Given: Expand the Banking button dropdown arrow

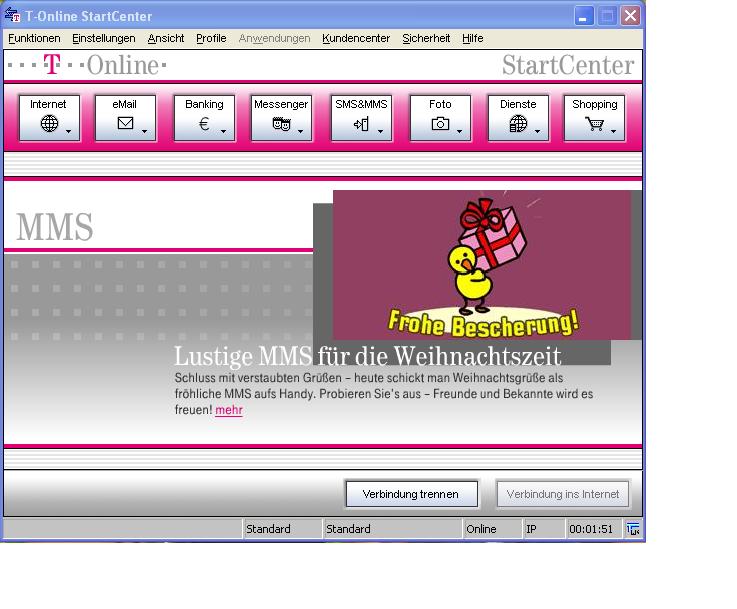Looking at the screenshot, I should point(224,132).
